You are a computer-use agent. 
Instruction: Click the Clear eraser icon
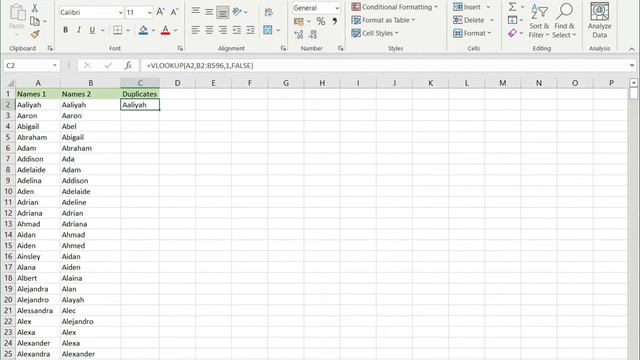[512, 33]
